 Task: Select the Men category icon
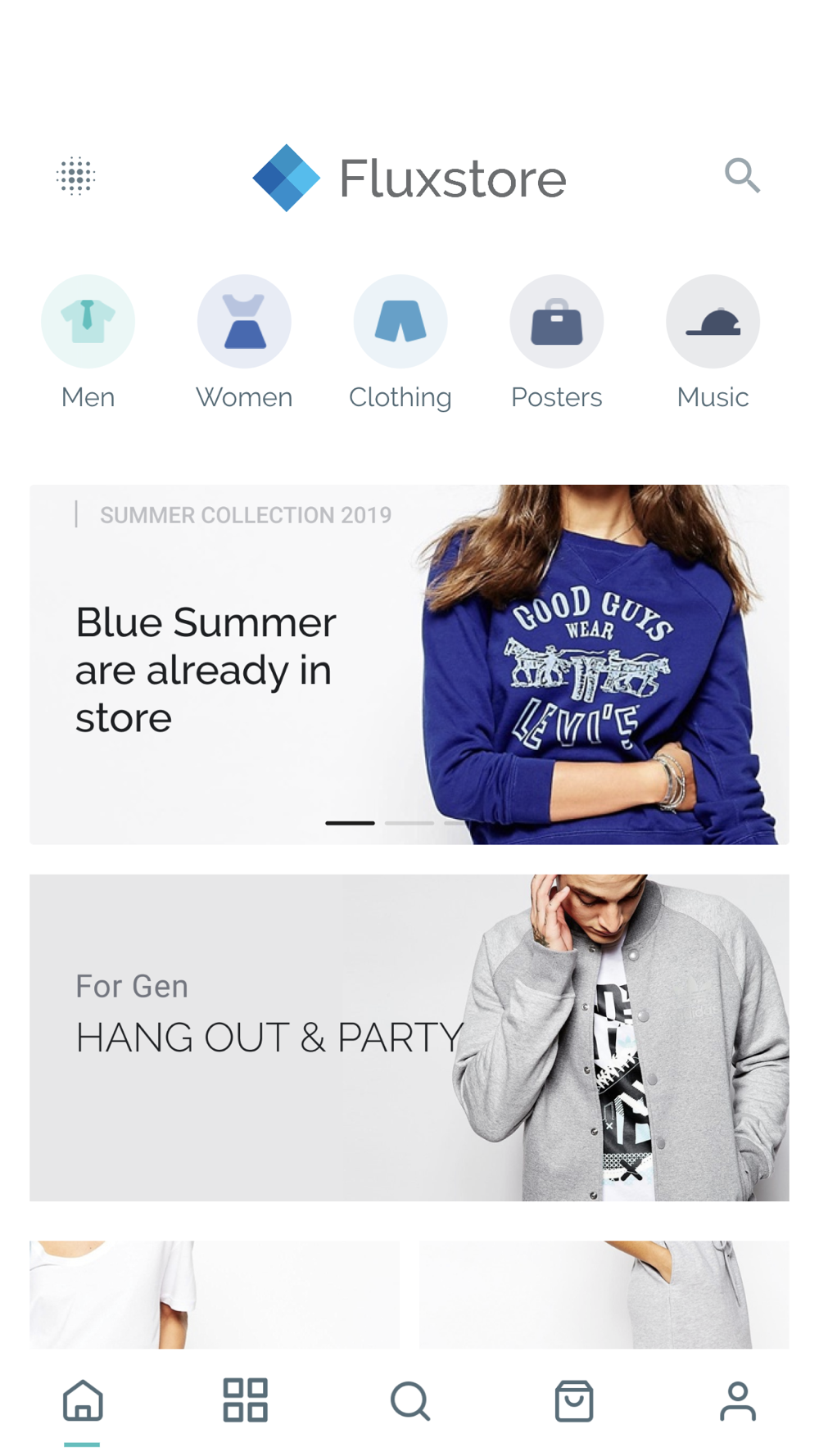click(x=88, y=321)
